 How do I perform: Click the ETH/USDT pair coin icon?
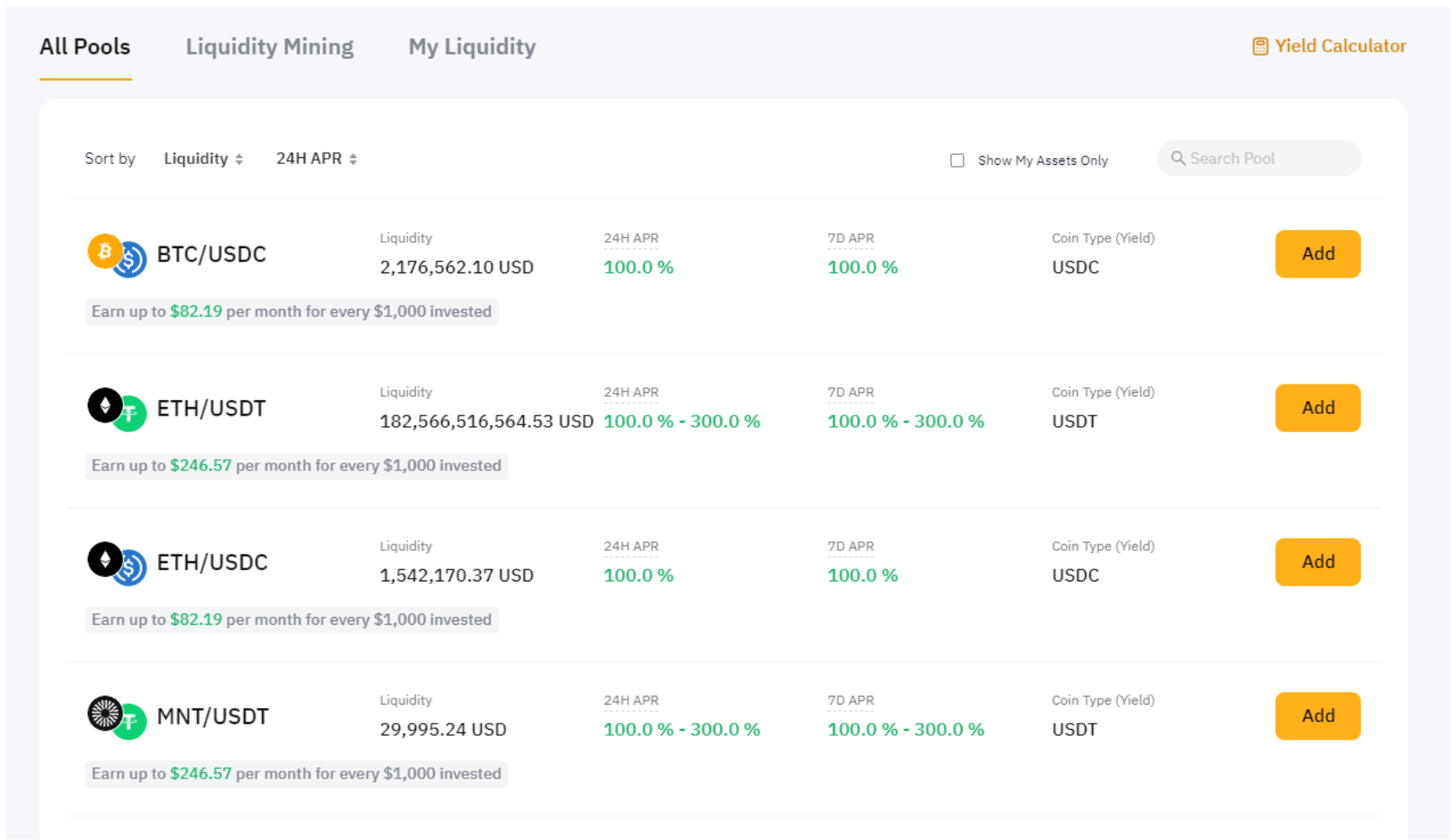pos(116,410)
